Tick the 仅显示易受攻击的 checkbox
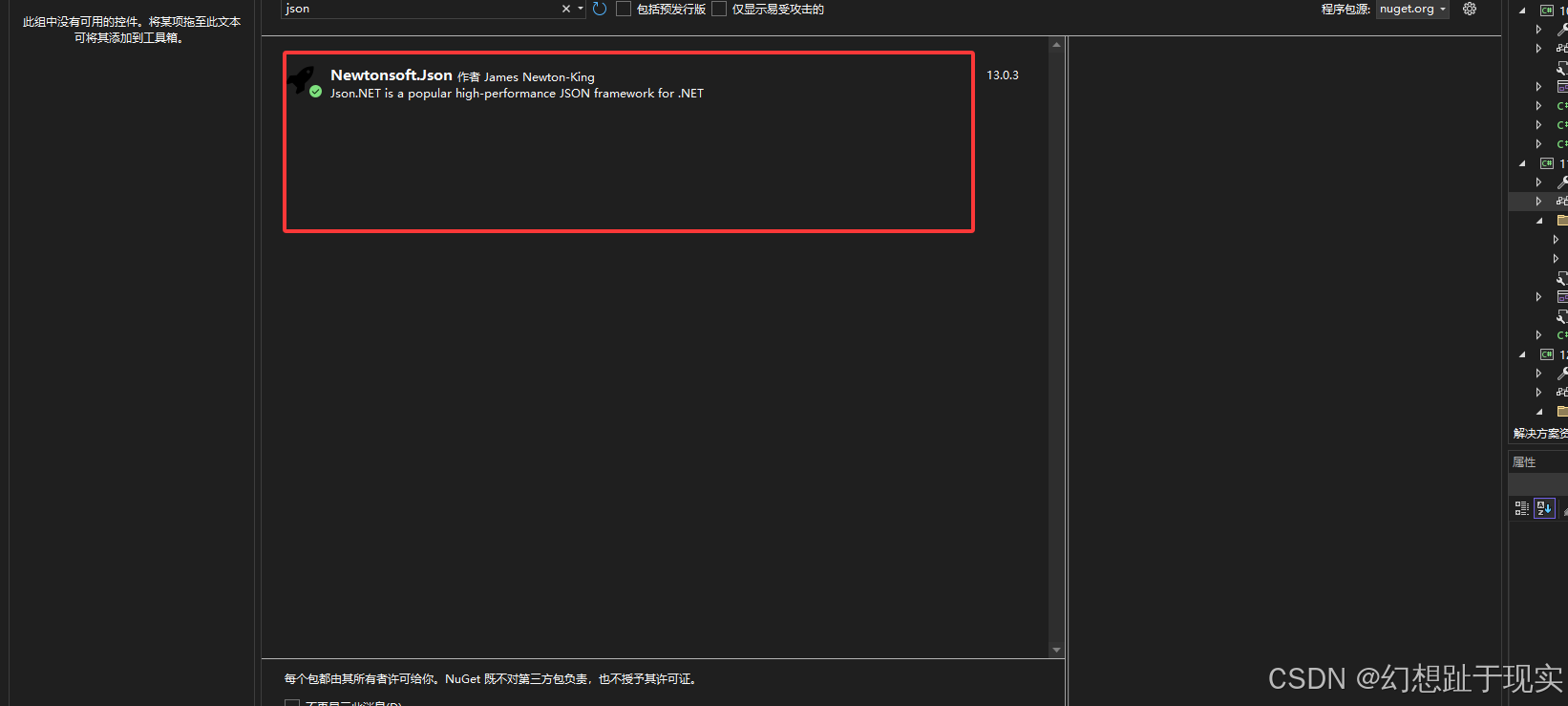This screenshot has height=706, width=1568. click(719, 9)
